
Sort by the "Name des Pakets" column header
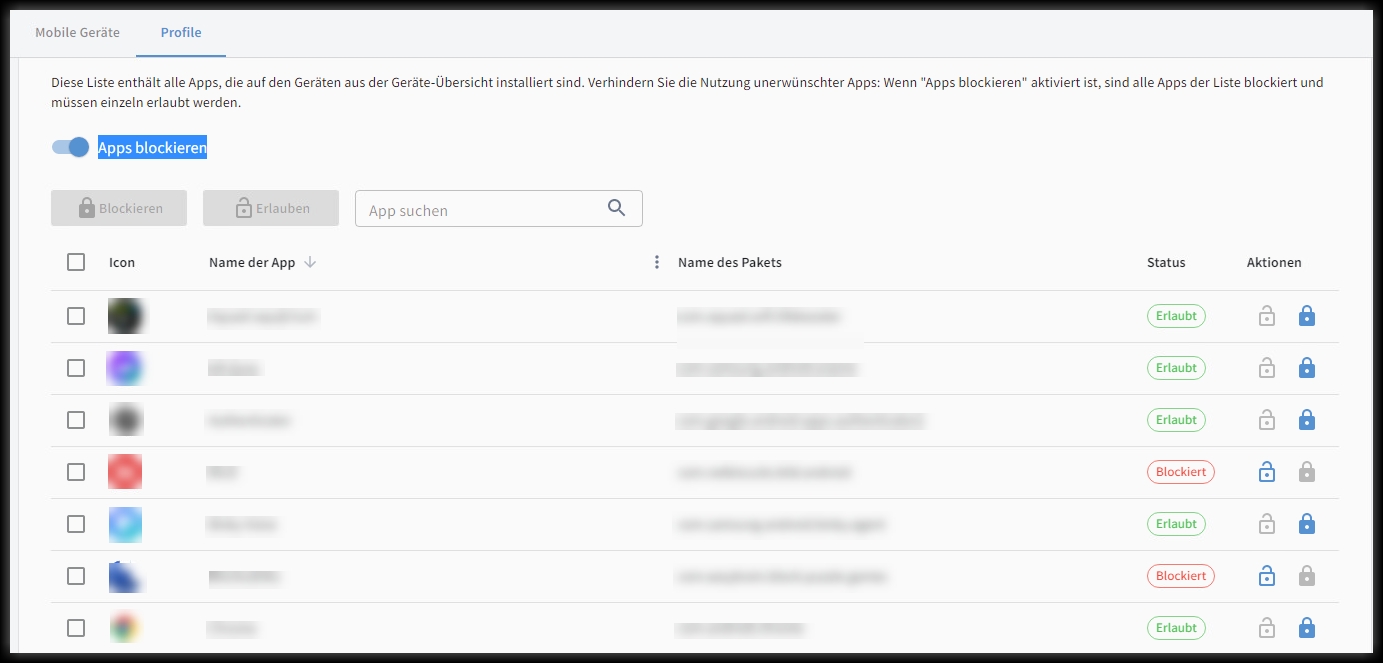click(729, 262)
